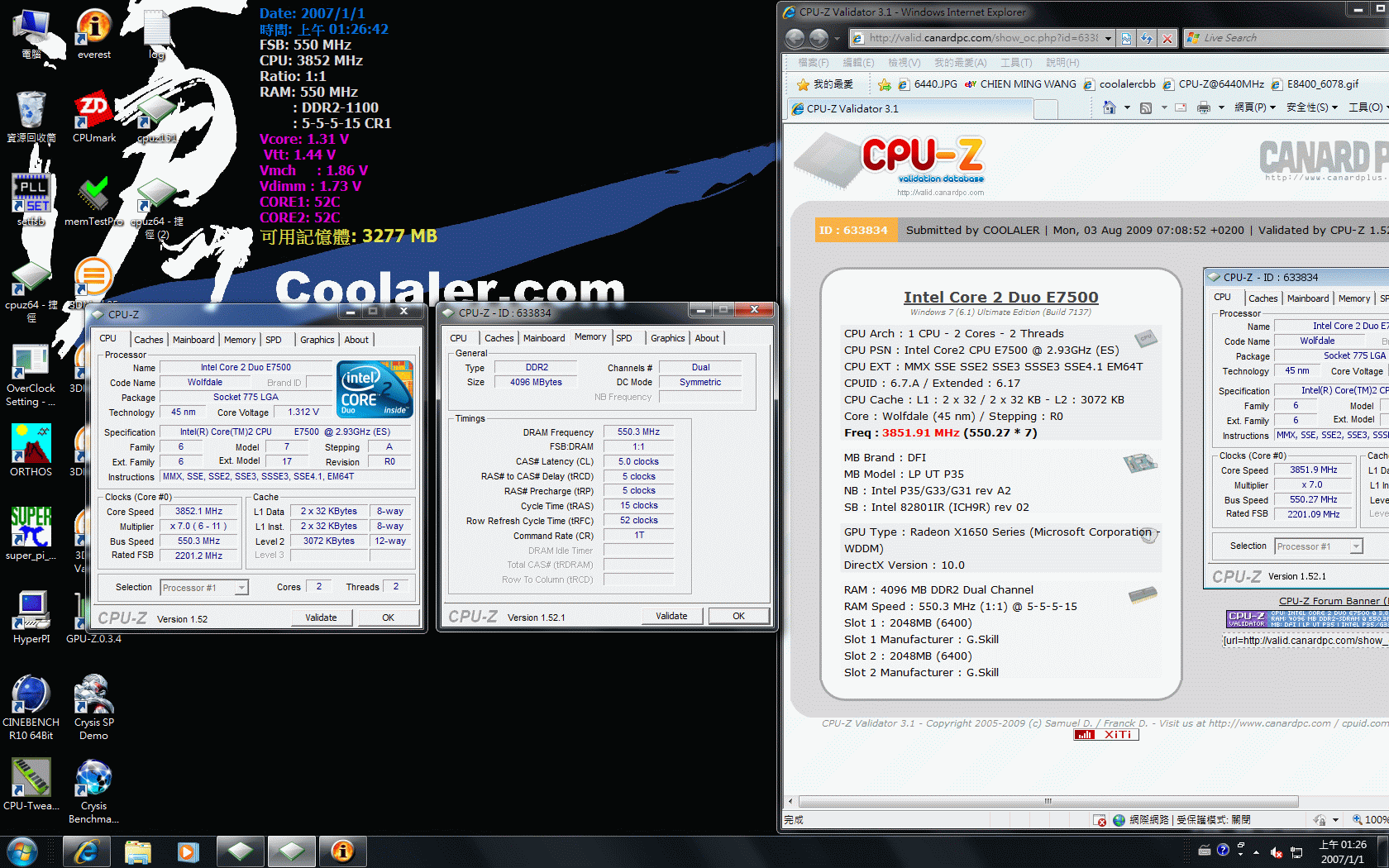Open memTestPro desktop shortcut

coord(93,200)
